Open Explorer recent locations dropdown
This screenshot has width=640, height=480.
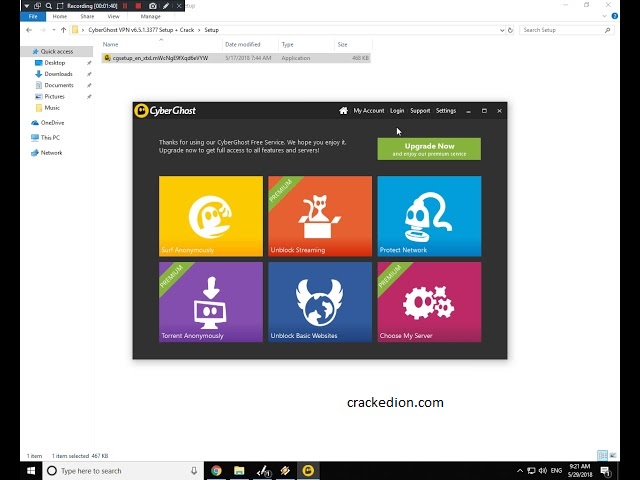point(53,30)
